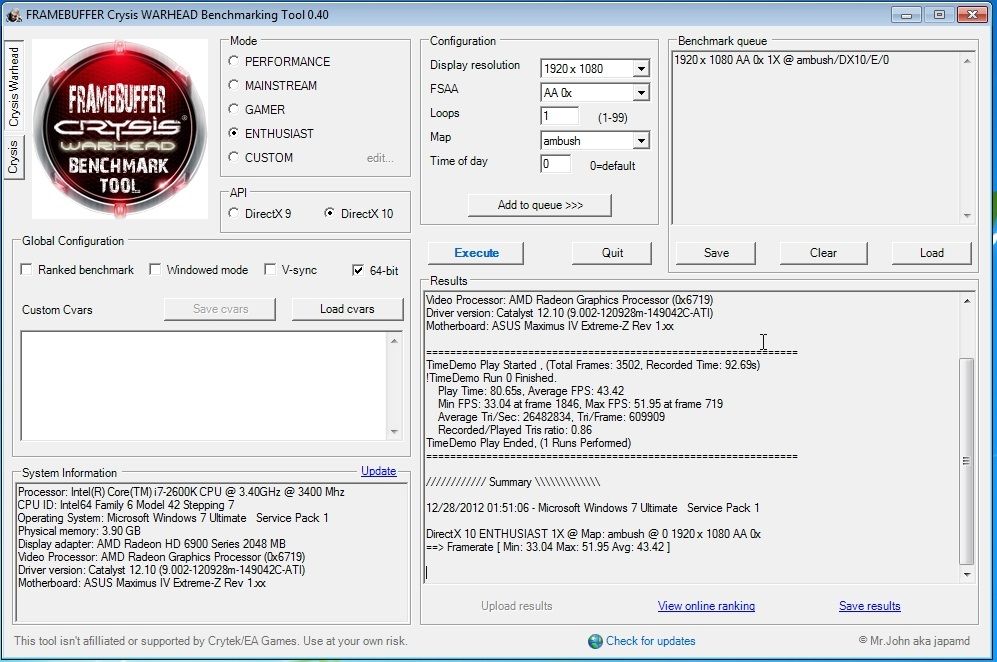
Task: Click the 'DirectX 10 ENTHUSIAST 1X' summary line
Action: point(593,534)
